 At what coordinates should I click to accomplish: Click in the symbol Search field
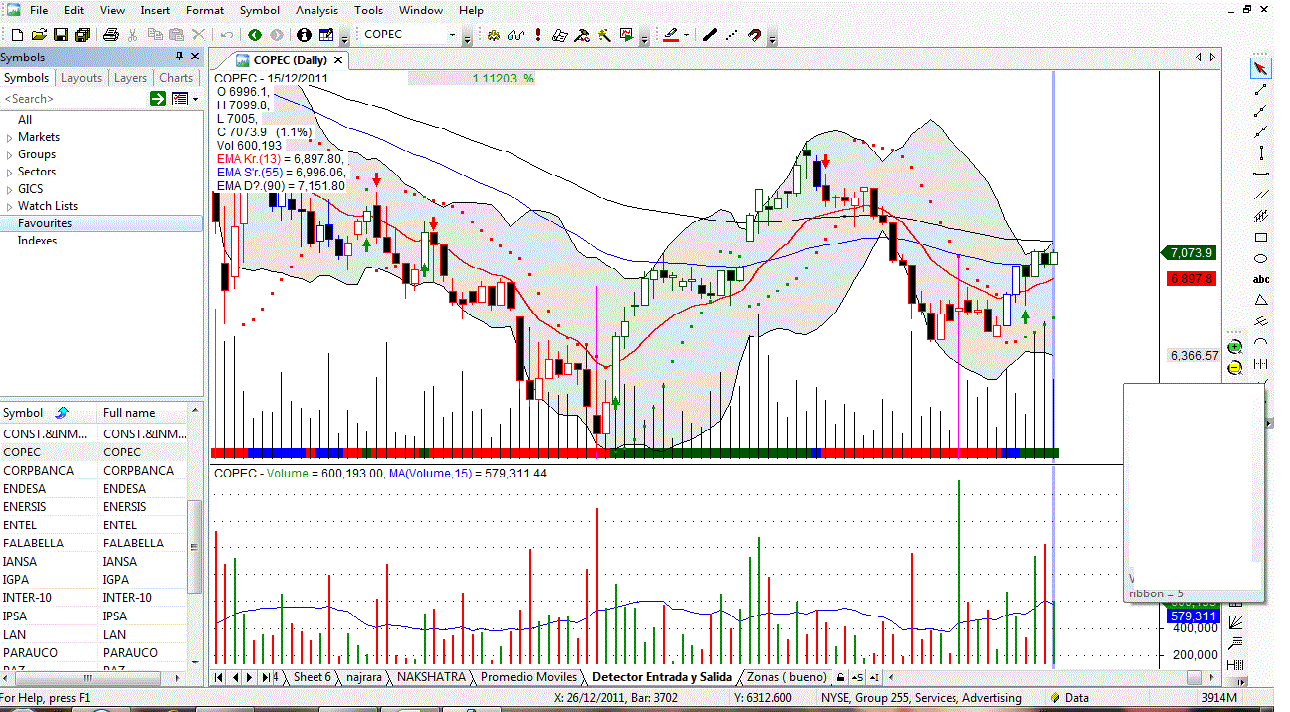[x=74, y=98]
